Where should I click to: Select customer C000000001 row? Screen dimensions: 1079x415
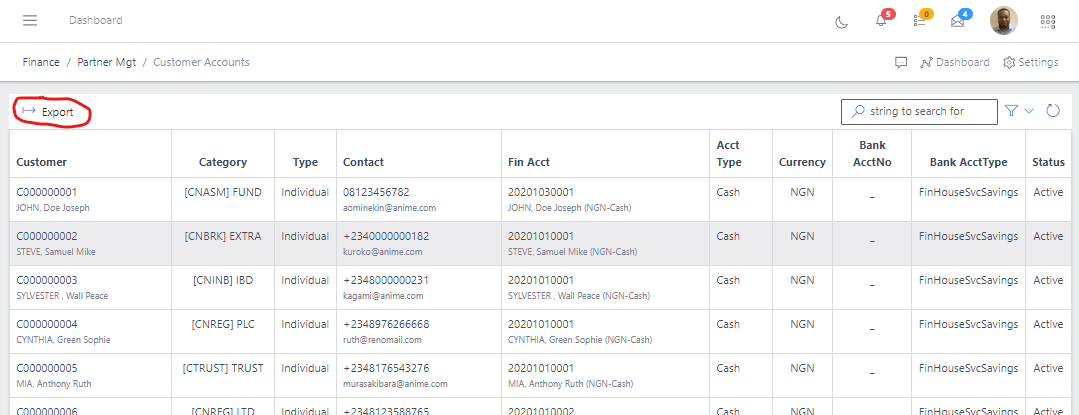(540, 200)
